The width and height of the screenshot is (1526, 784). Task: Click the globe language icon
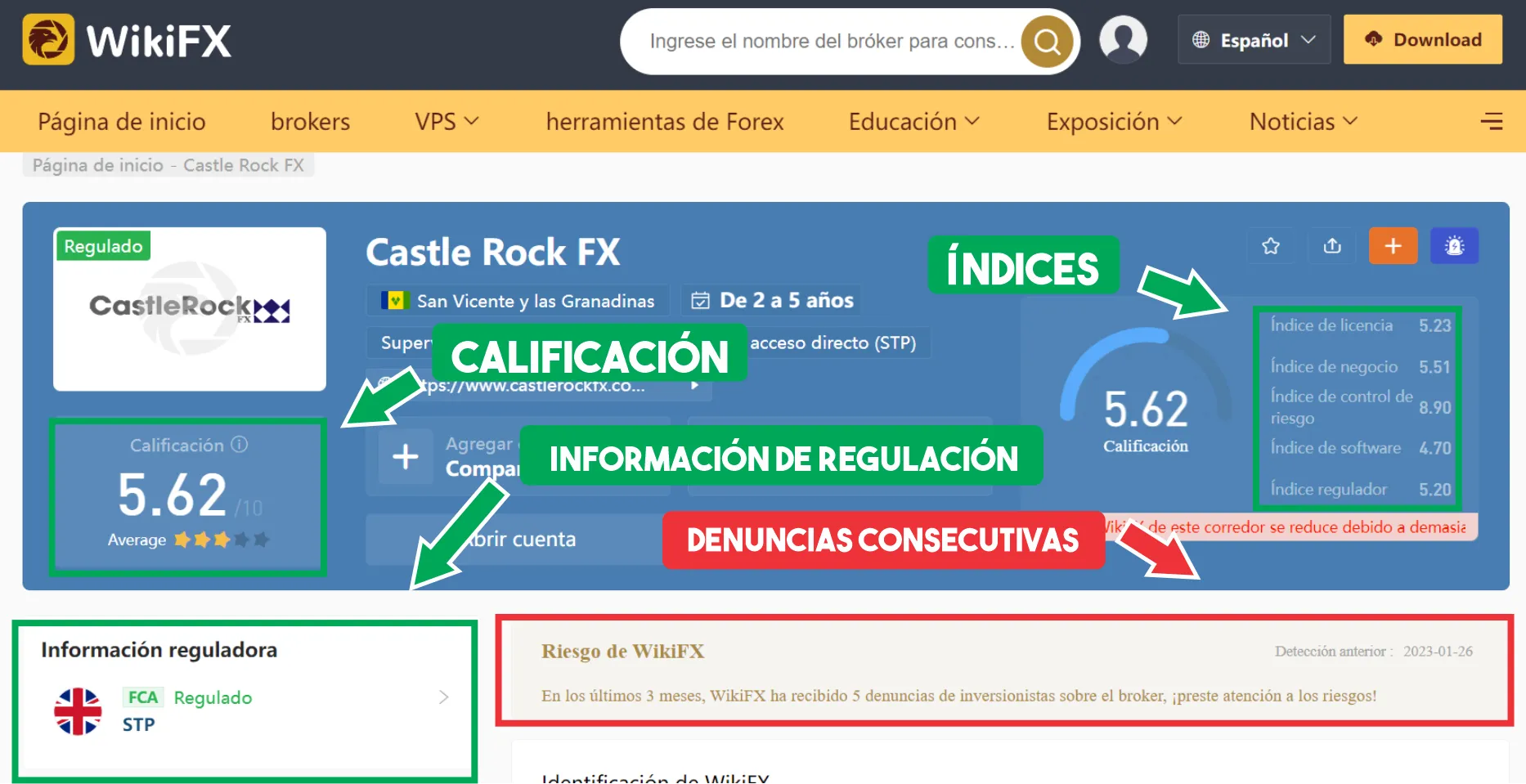pos(1201,39)
